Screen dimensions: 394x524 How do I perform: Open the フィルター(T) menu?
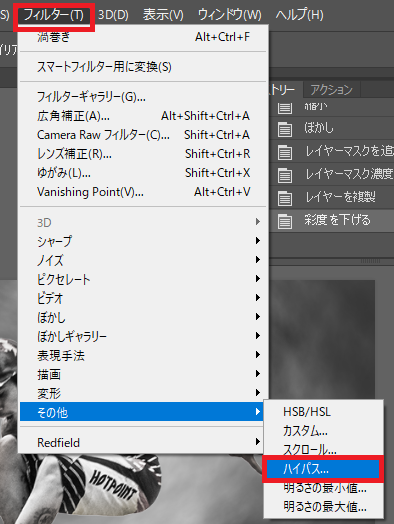pyautogui.click(x=54, y=15)
